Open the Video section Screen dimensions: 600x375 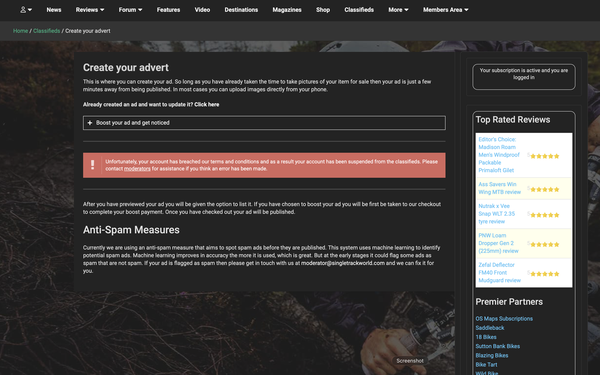[x=202, y=10]
